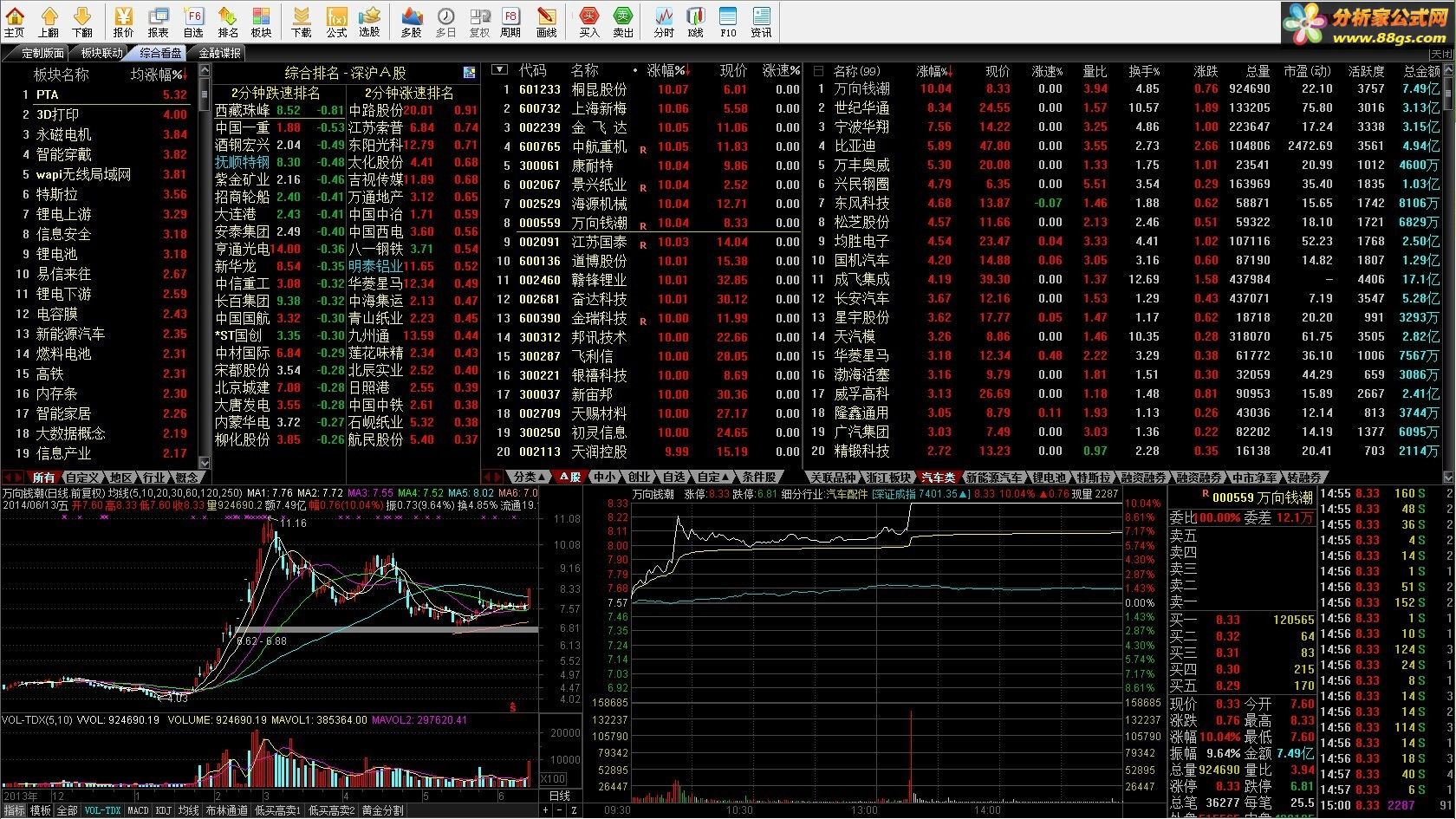
Task: Select the 所有 sector filter tab
Action: (43, 478)
